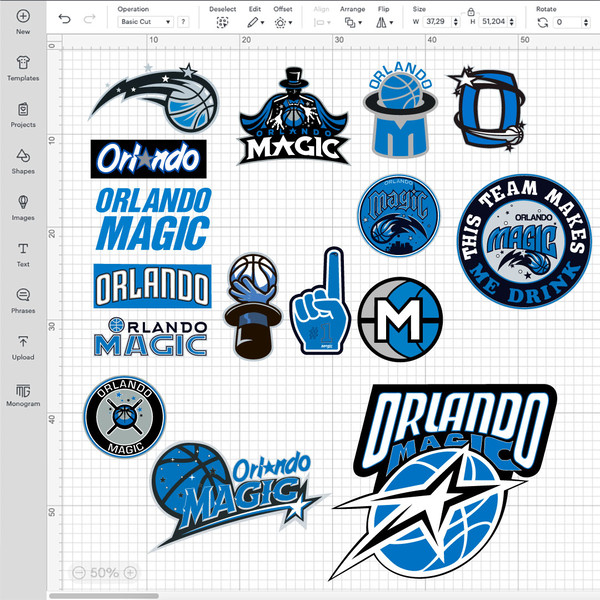Screen dimensions: 600x600
Task: Select the comet basketball Magic logo
Action: point(155,98)
